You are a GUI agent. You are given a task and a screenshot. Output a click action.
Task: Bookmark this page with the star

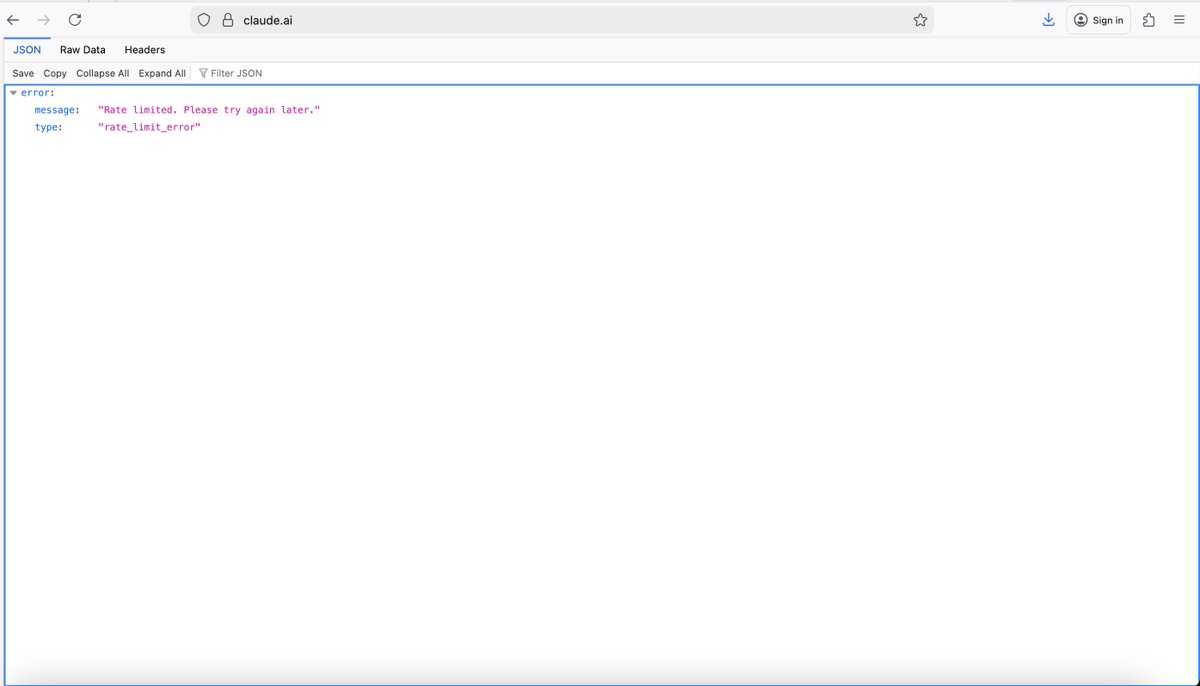[x=920, y=20]
